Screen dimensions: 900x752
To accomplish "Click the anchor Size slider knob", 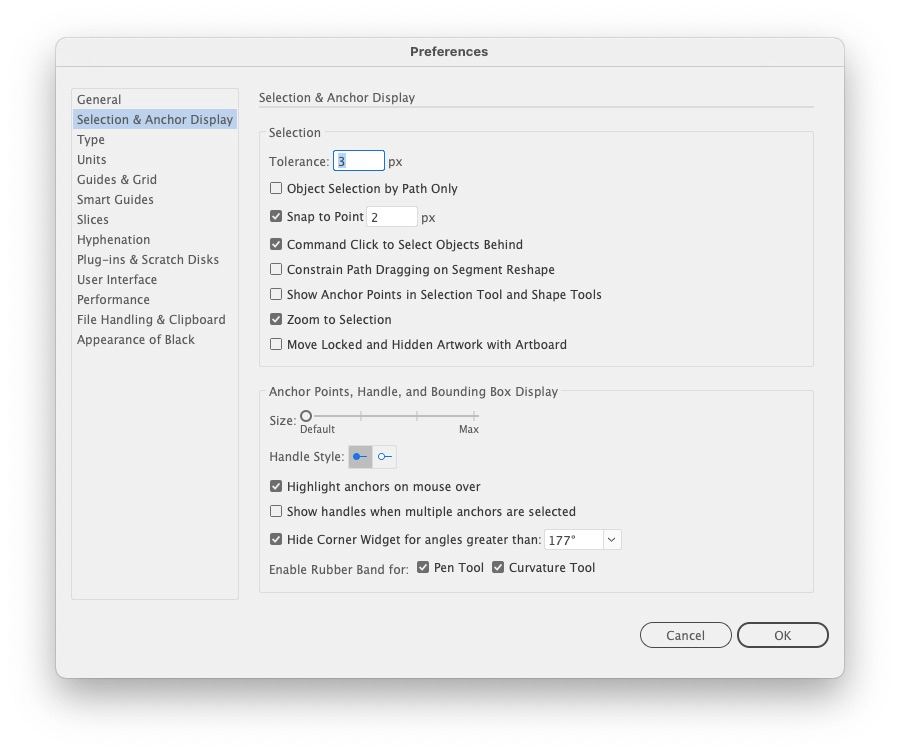I will click(x=306, y=416).
